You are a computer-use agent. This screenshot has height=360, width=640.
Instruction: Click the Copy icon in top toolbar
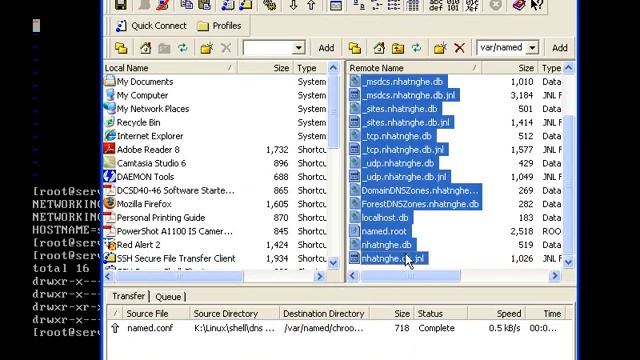tap(187, 5)
